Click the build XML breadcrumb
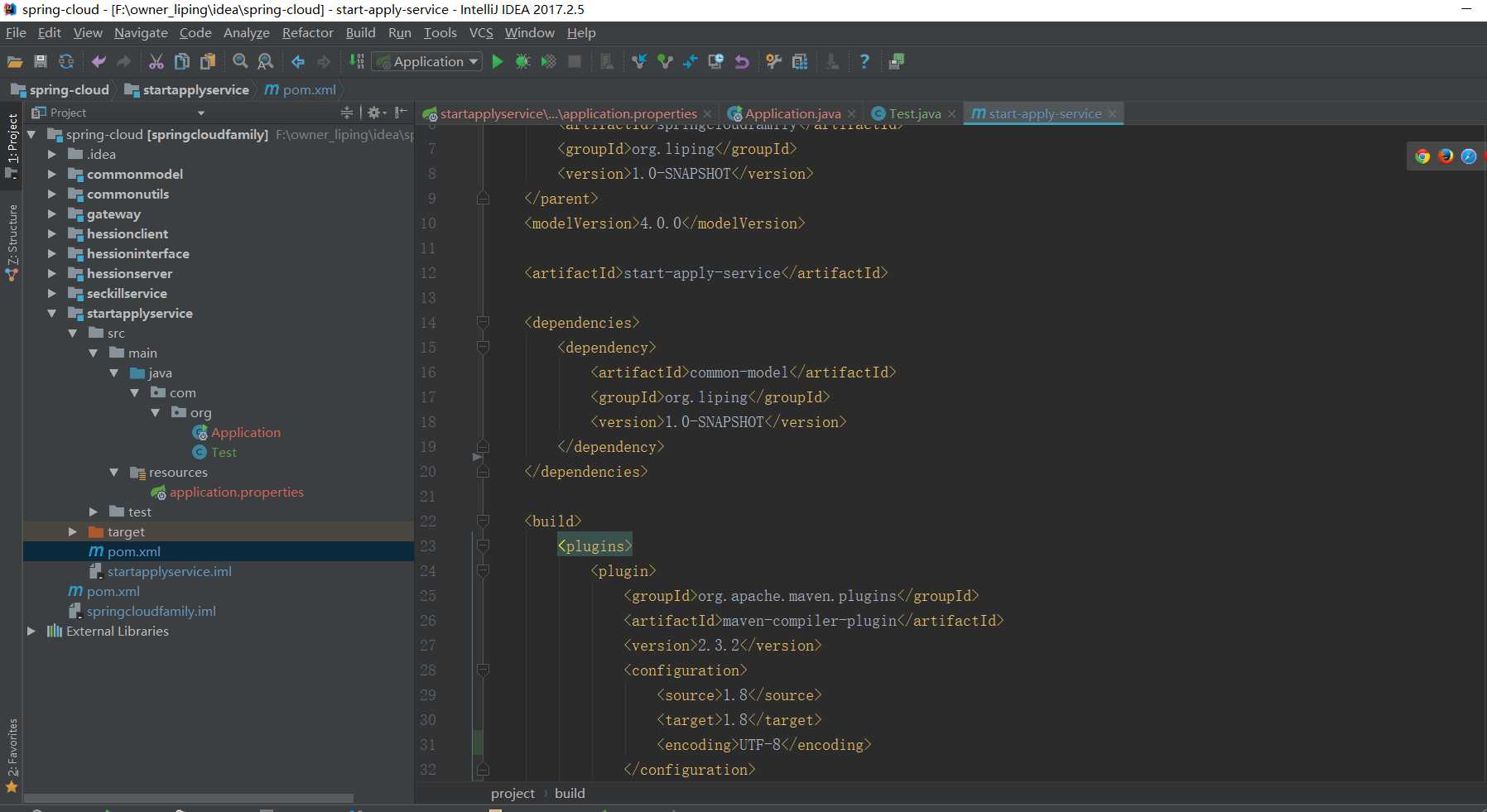This screenshot has width=1487, height=812. coord(570,793)
